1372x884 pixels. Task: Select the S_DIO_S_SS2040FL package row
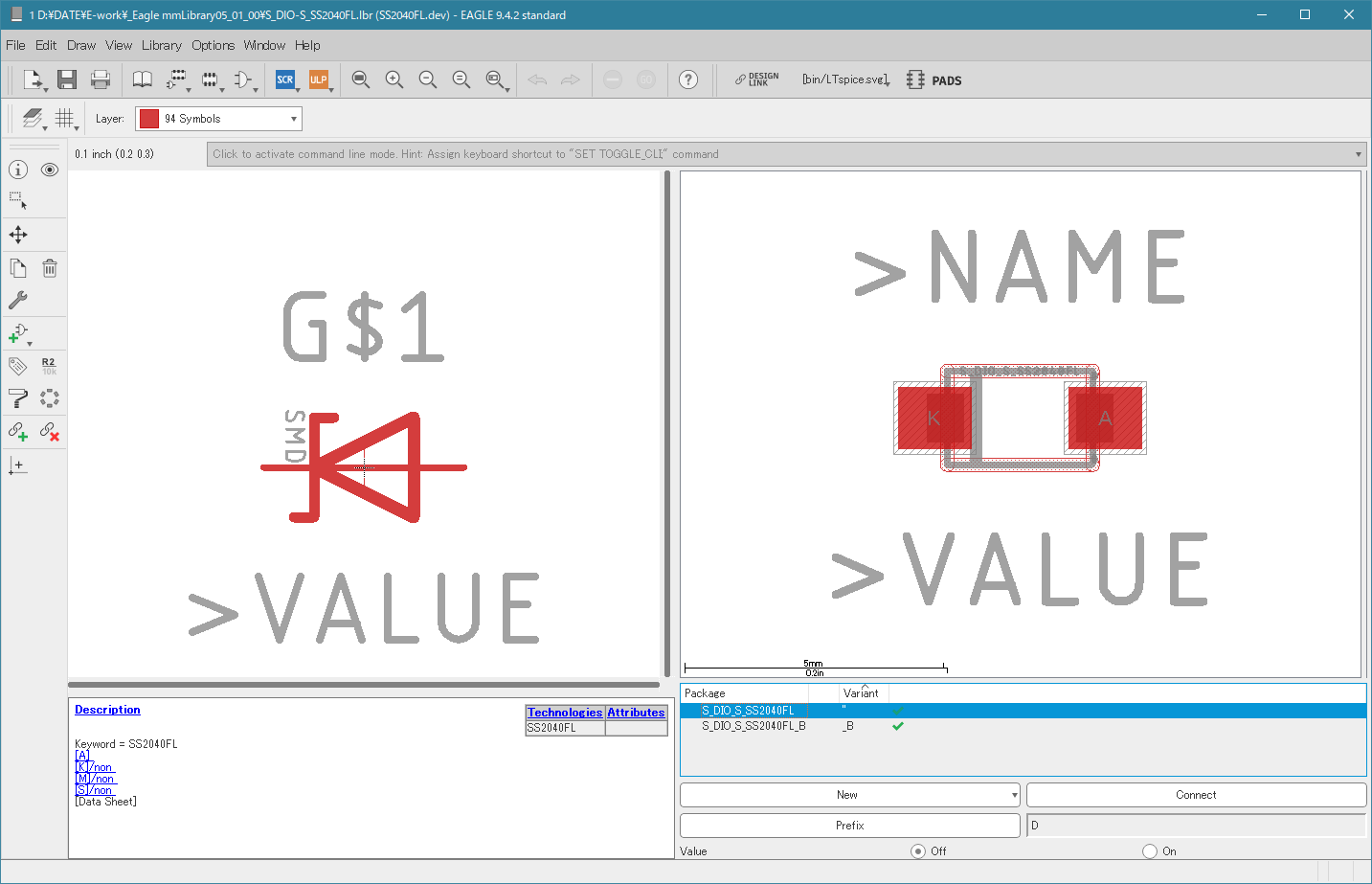click(x=1023, y=711)
